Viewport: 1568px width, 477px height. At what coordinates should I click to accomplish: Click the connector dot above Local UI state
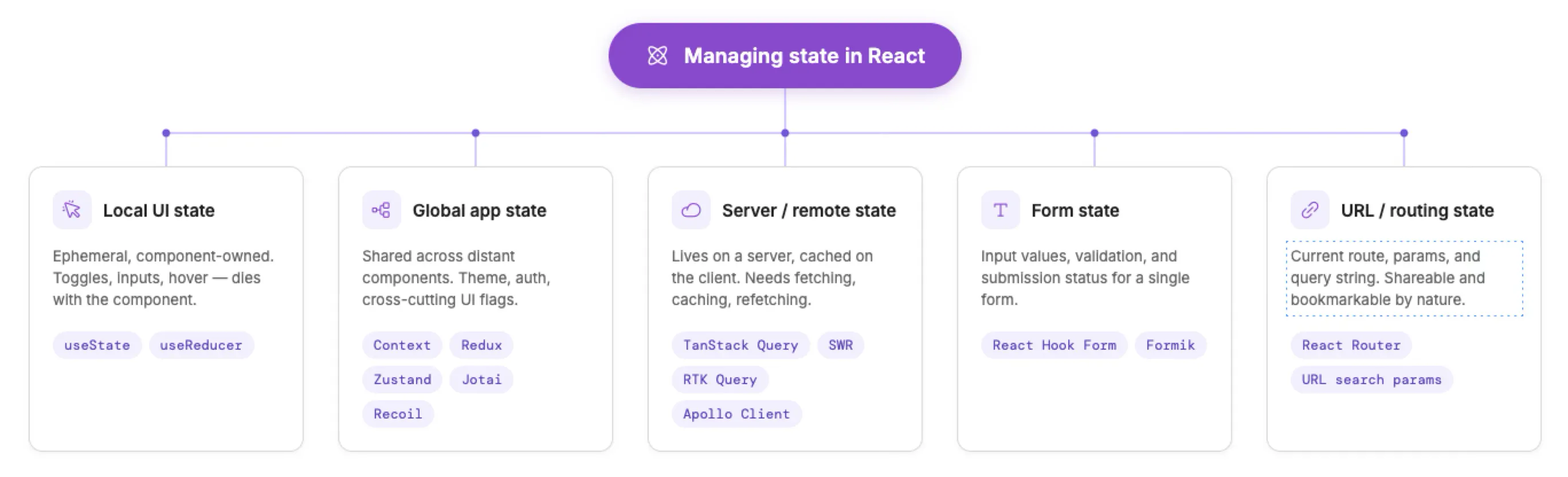click(166, 133)
